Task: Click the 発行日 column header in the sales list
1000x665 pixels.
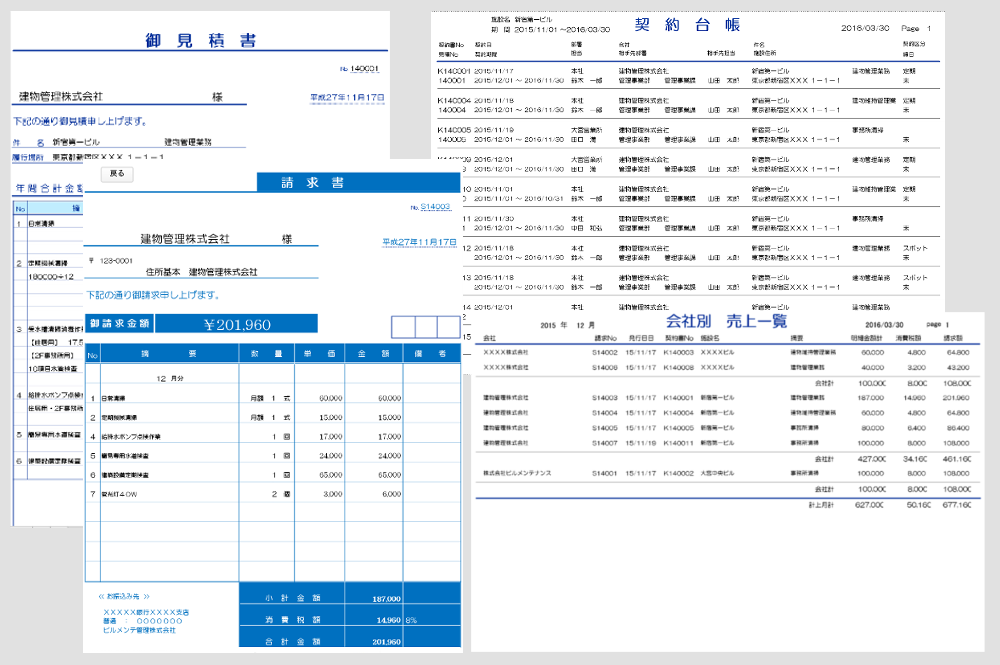Action: (640, 338)
